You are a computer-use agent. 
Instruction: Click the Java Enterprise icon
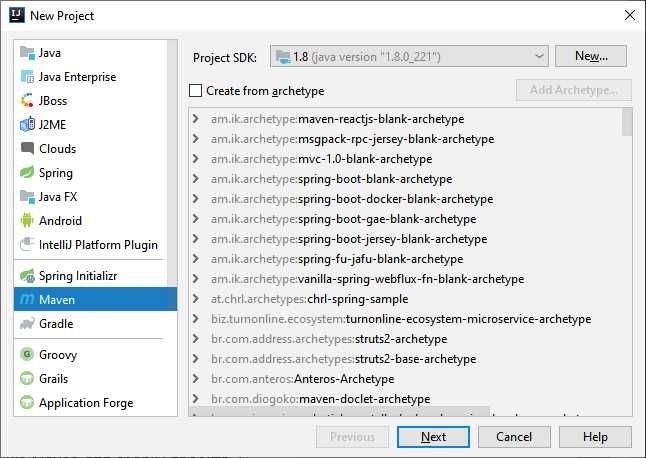tap(28, 77)
